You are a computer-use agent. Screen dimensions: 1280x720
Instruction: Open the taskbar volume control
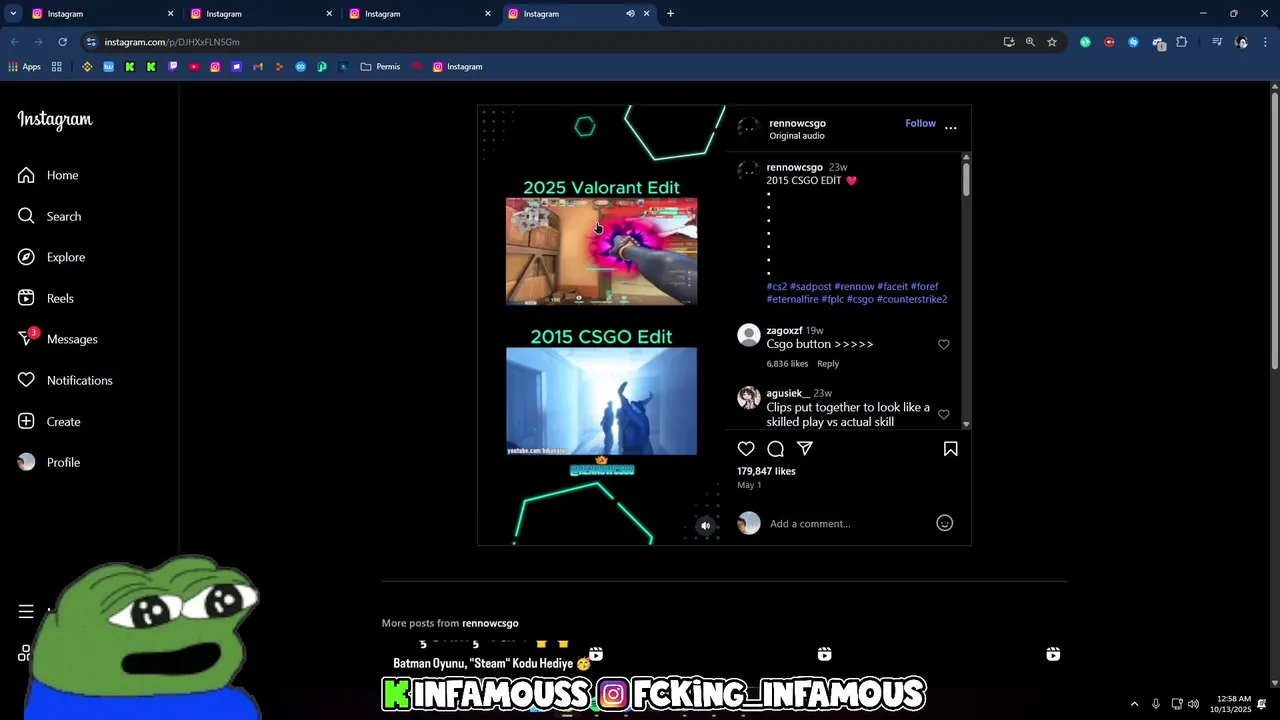tap(1193, 704)
